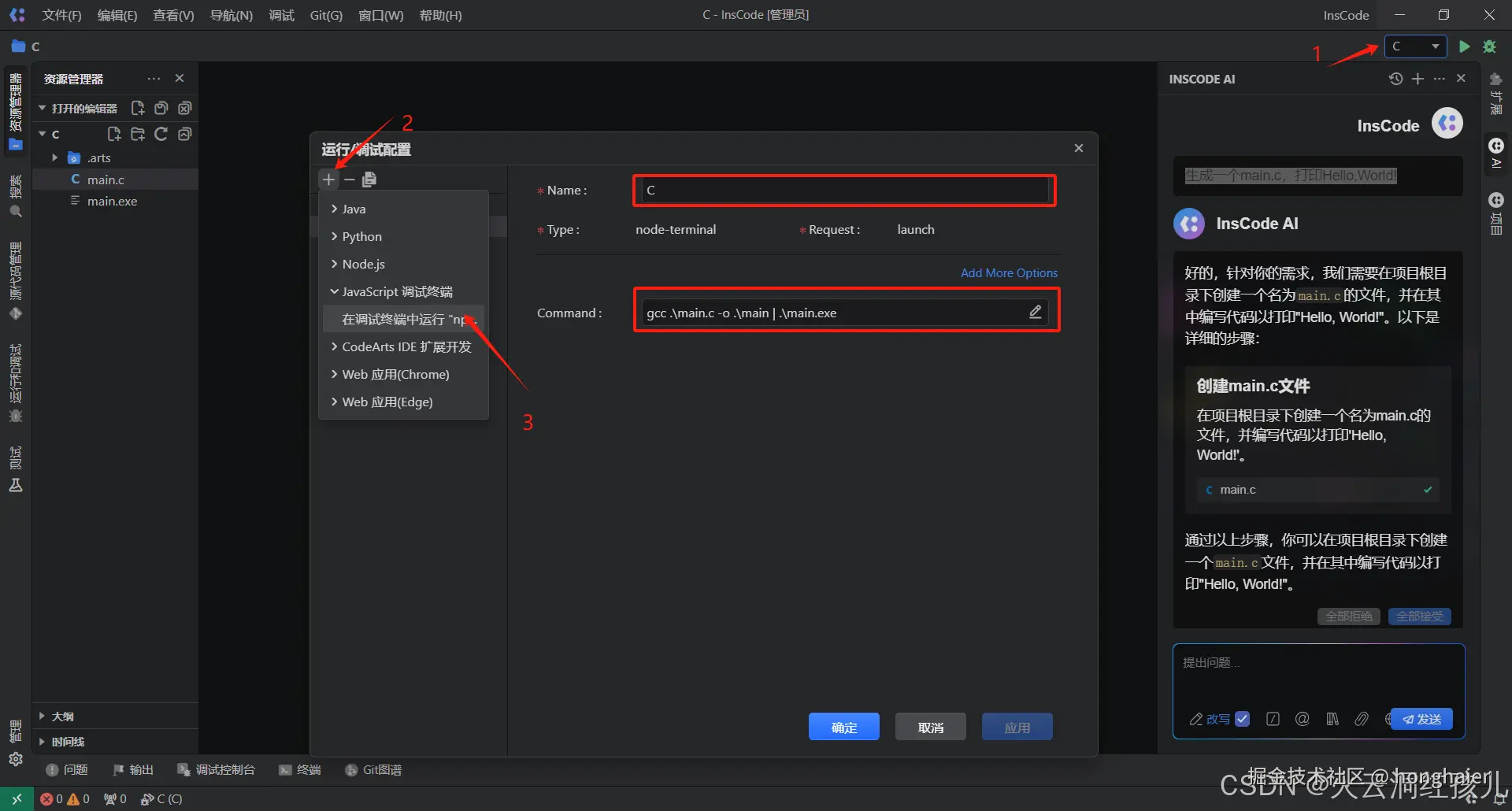The width and height of the screenshot is (1512, 811).
Task: View InsCode AI chat history
Action: point(1395,79)
